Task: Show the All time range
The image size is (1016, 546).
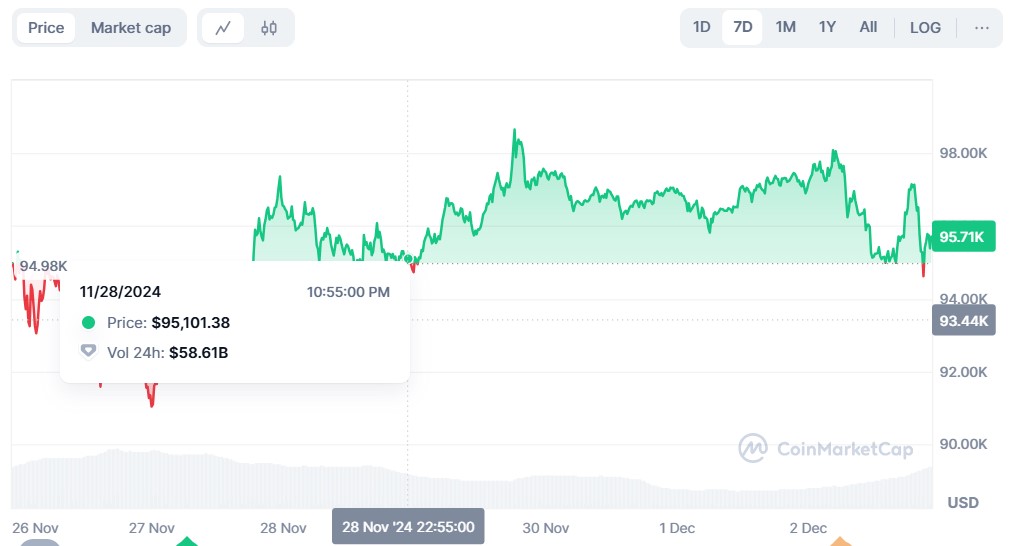Action: (868, 27)
